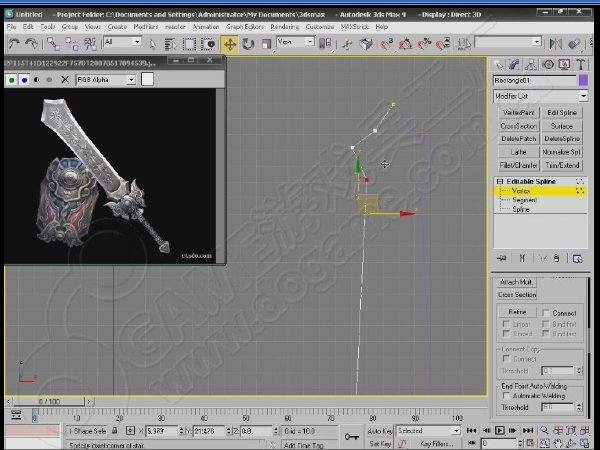Click the Auto Key button
This screenshot has height=450, width=600.
pos(380,431)
